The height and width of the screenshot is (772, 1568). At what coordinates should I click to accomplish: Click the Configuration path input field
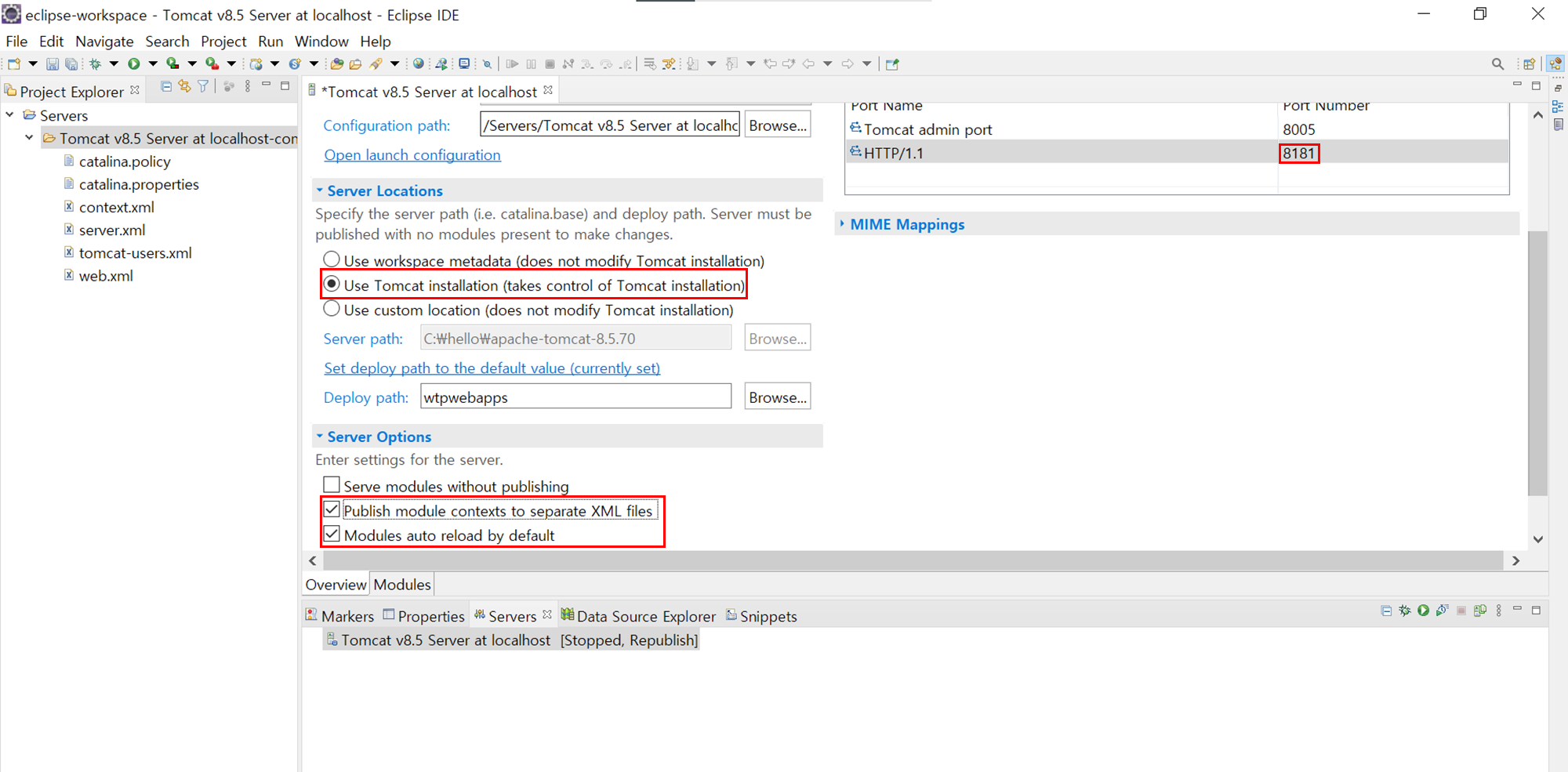click(609, 125)
